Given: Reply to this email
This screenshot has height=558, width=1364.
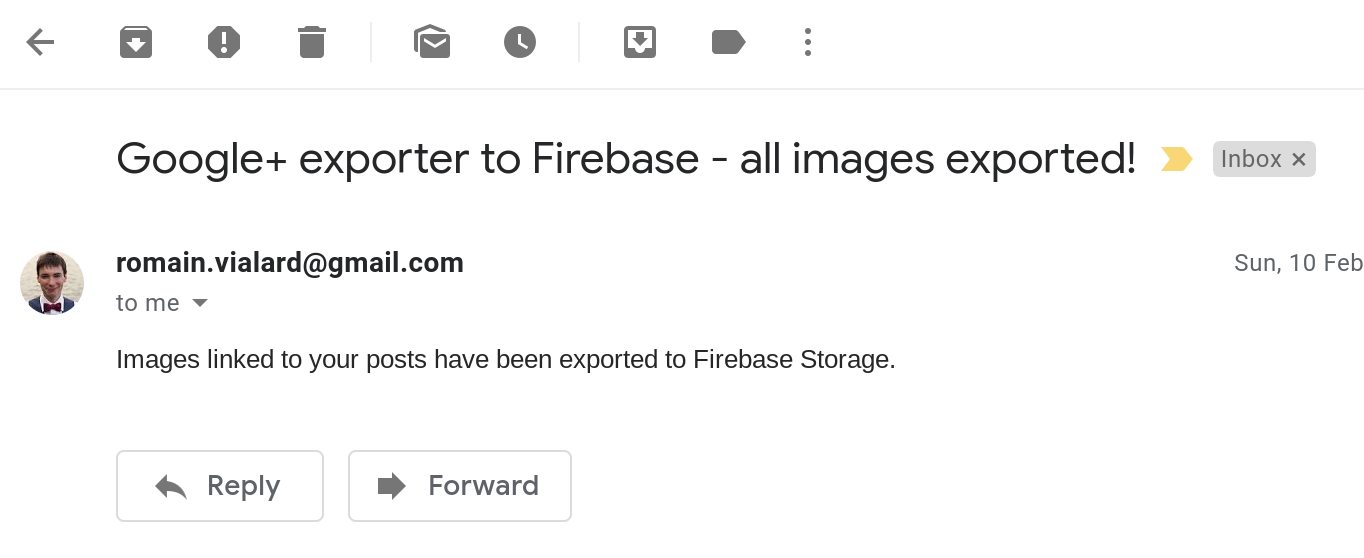Looking at the screenshot, I should pyautogui.click(x=220, y=486).
